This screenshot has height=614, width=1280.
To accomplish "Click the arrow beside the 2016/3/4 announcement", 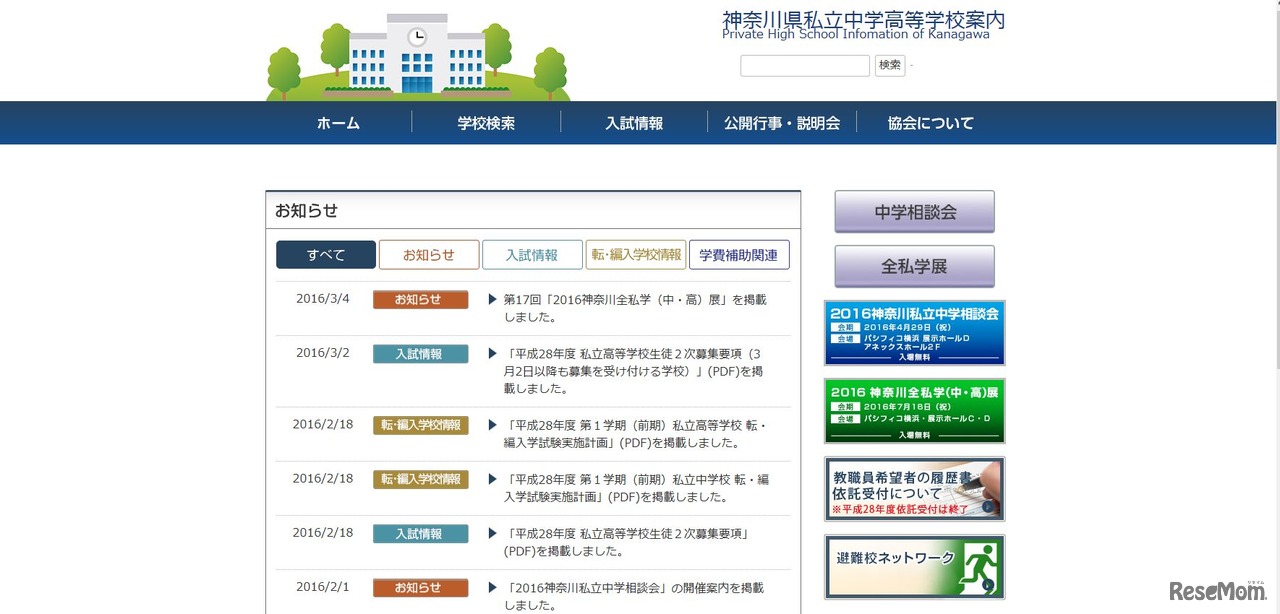I will click(x=492, y=298).
